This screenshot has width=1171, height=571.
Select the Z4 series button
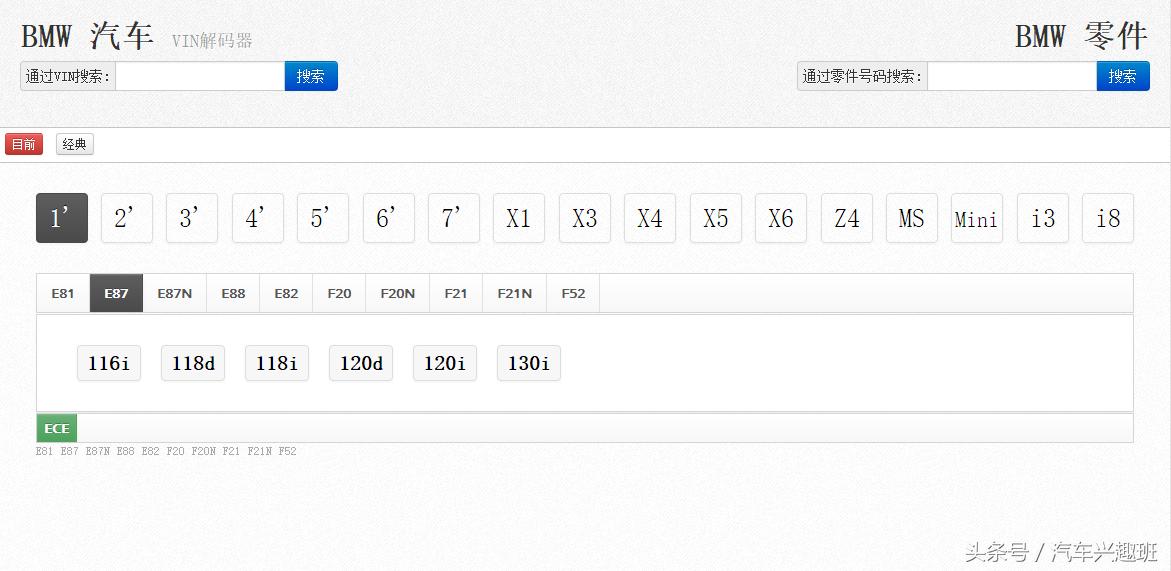[x=847, y=218]
